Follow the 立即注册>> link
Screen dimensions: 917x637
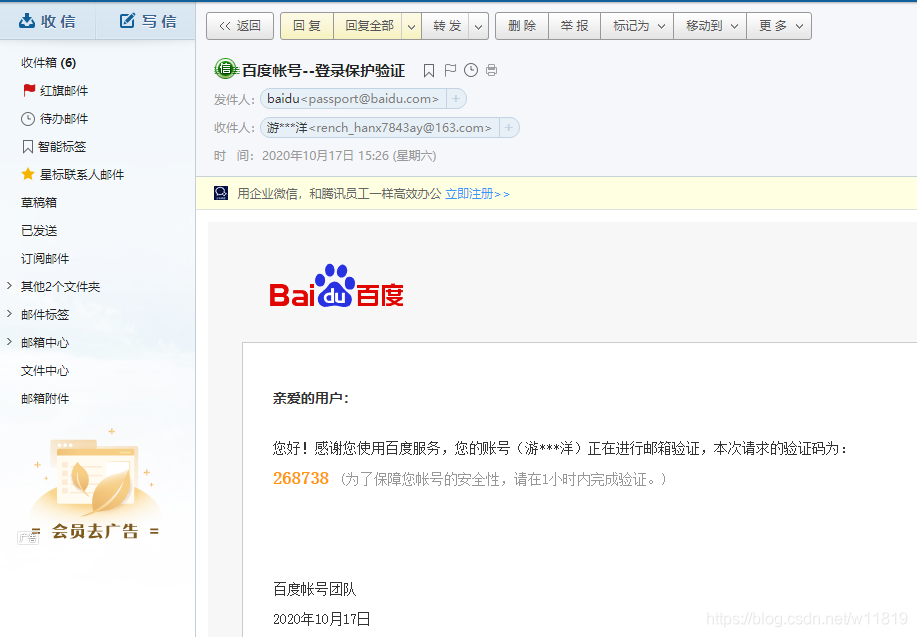pos(477,194)
